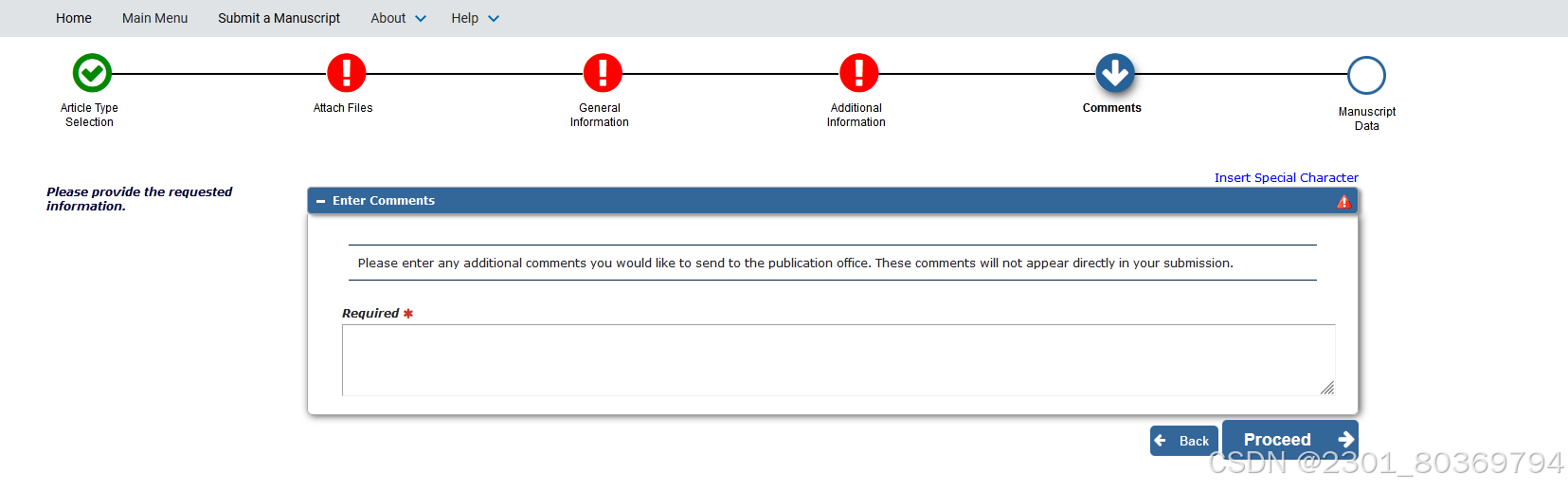Click the red alert General Information step icon

[603, 73]
